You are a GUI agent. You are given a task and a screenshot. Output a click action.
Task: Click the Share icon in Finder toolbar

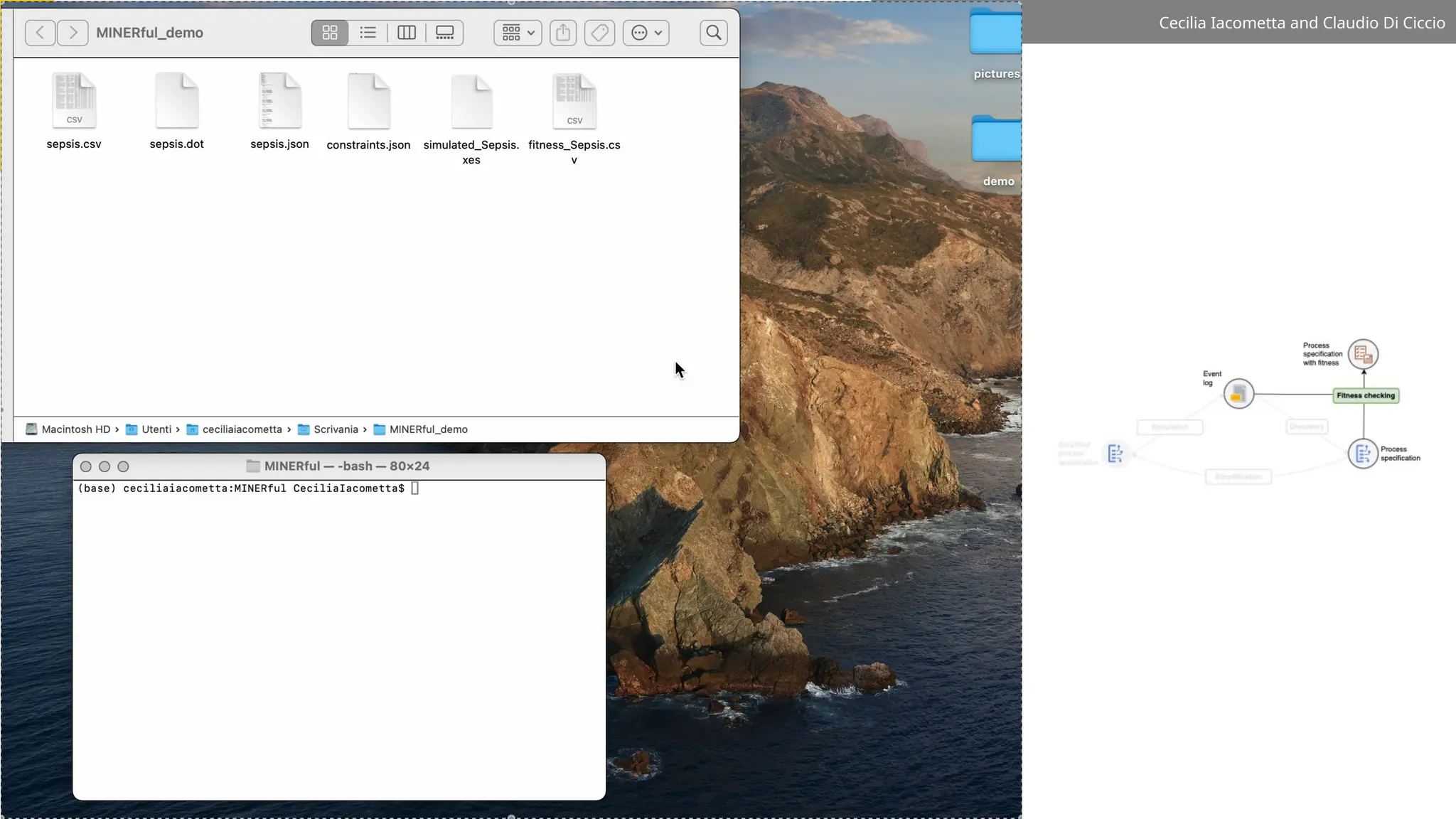[x=563, y=33]
